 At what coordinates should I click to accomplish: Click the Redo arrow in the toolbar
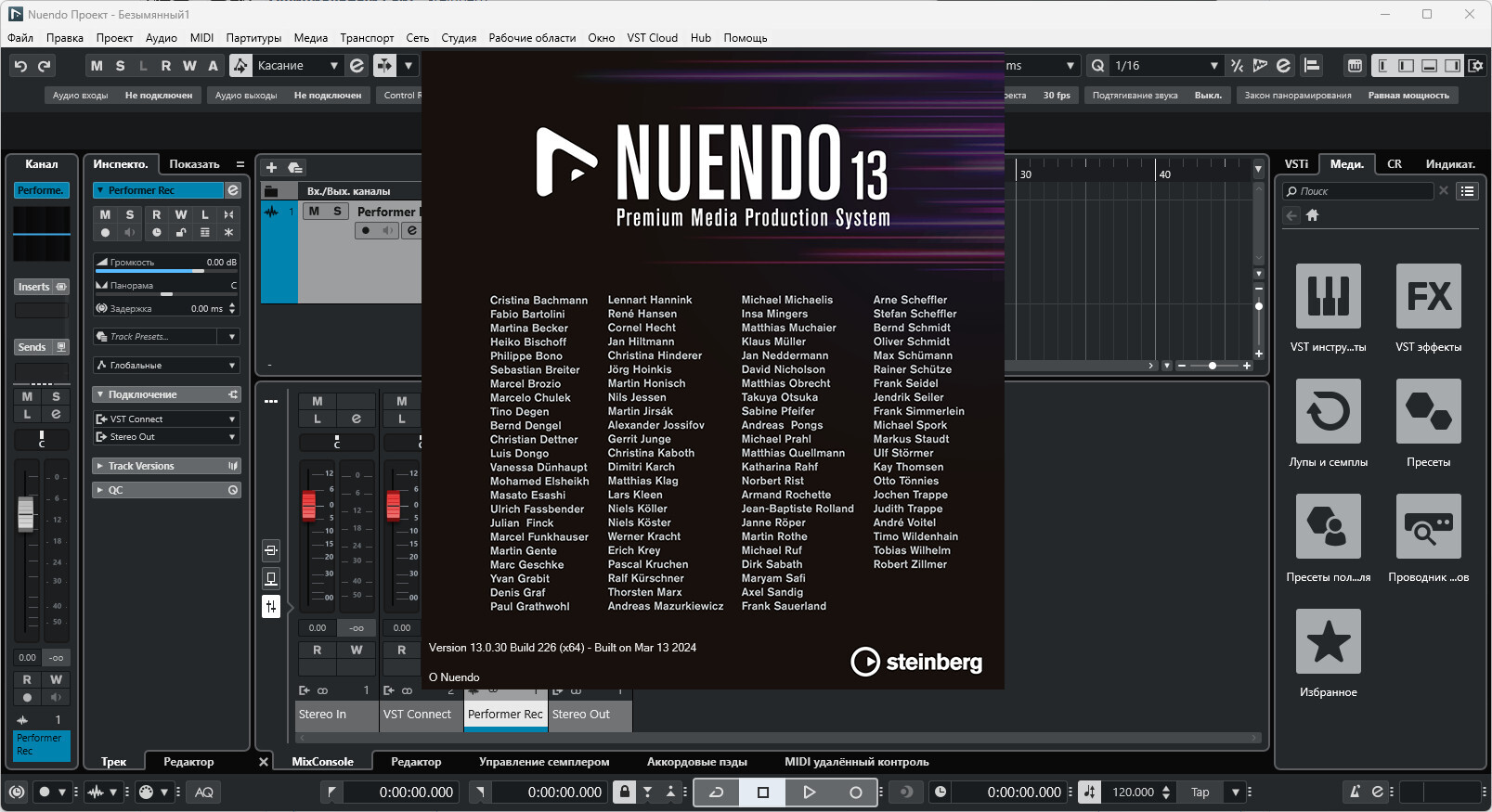[x=44, y=66]
